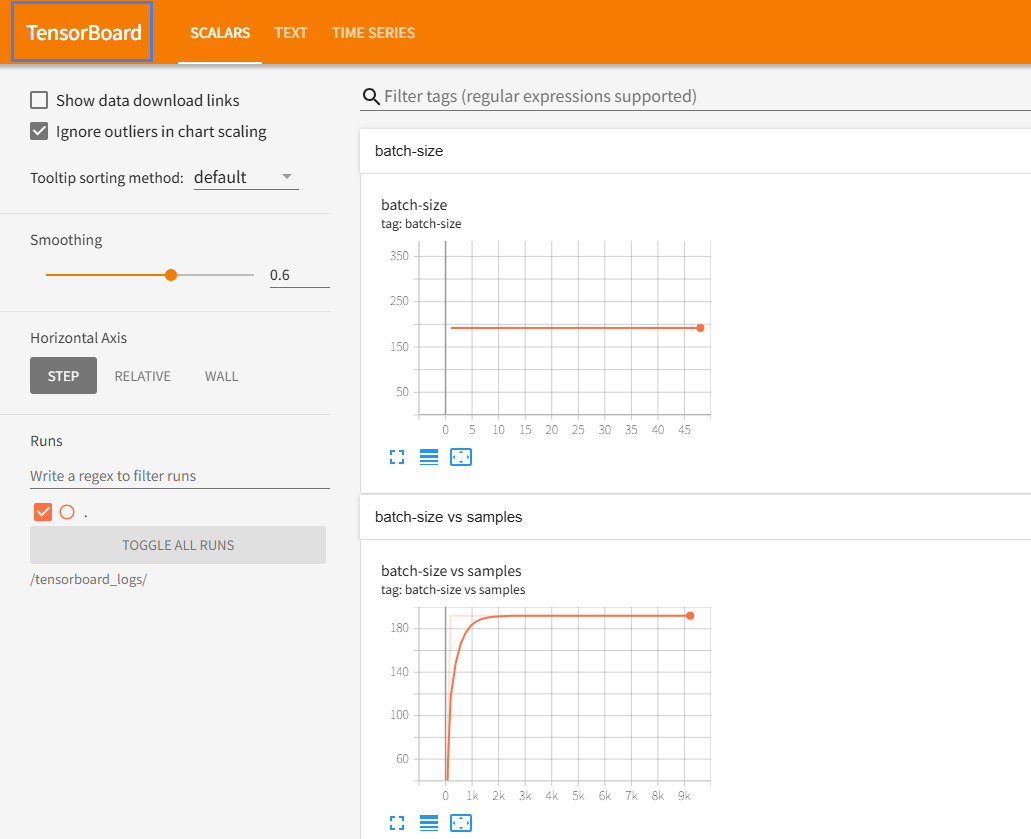1031x839 pixels.
Task: Uncheck Ignore outliers in chart scaling
Action: 39,131
